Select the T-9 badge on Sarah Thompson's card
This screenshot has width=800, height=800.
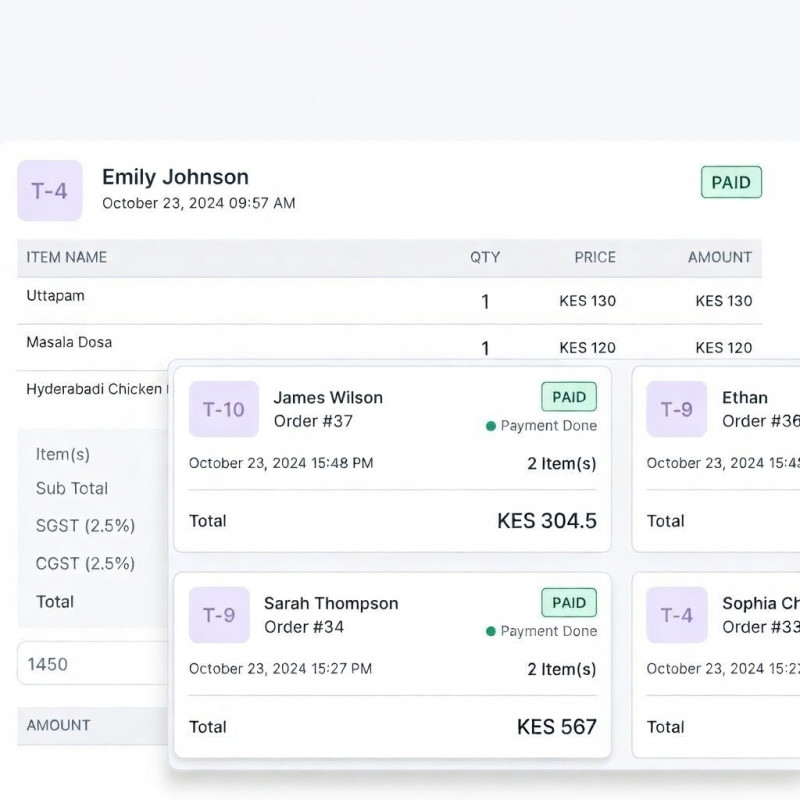point(219,615)
